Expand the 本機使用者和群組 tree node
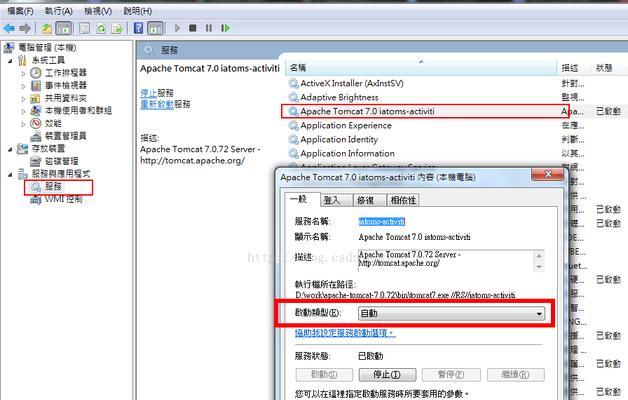This screenshot has width=628, height=400. tap(23, 111)
